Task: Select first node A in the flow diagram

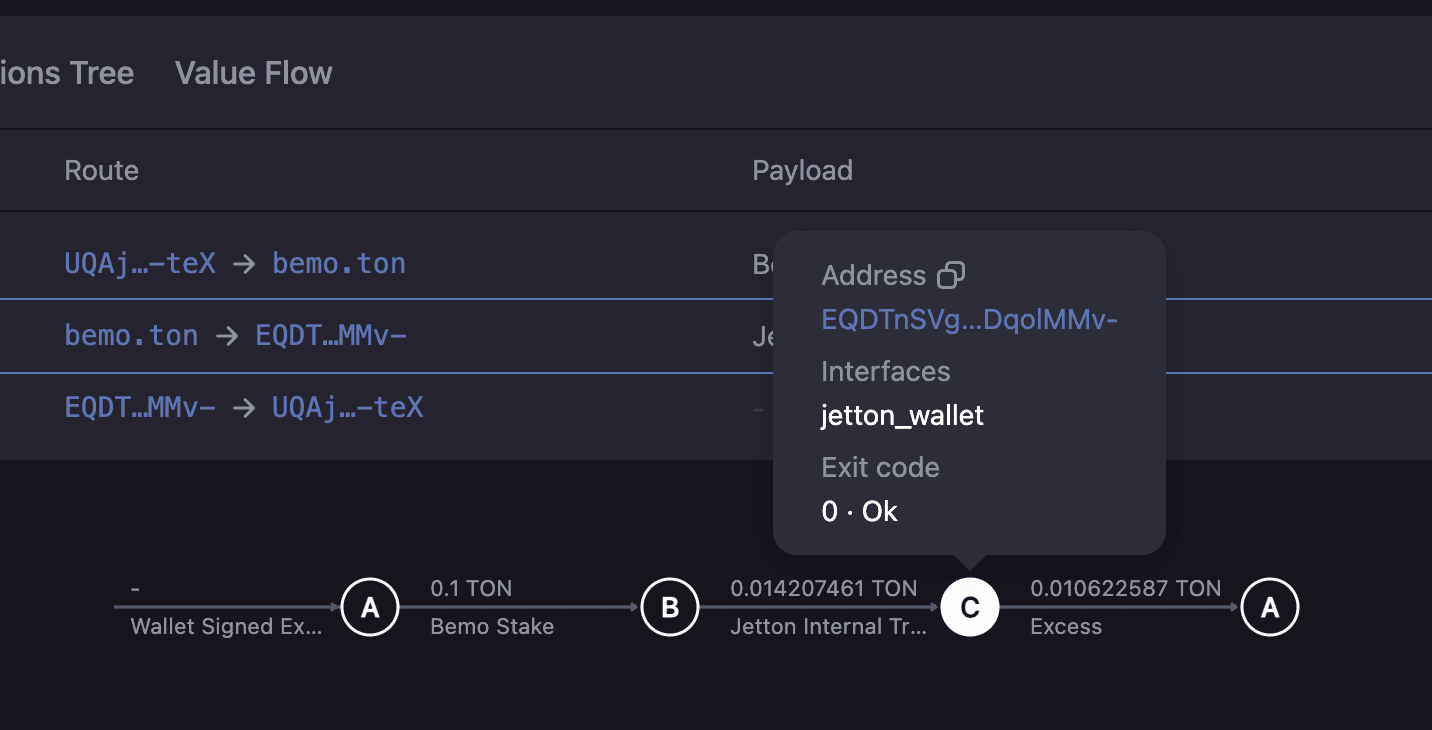Action: coord(370,607)
